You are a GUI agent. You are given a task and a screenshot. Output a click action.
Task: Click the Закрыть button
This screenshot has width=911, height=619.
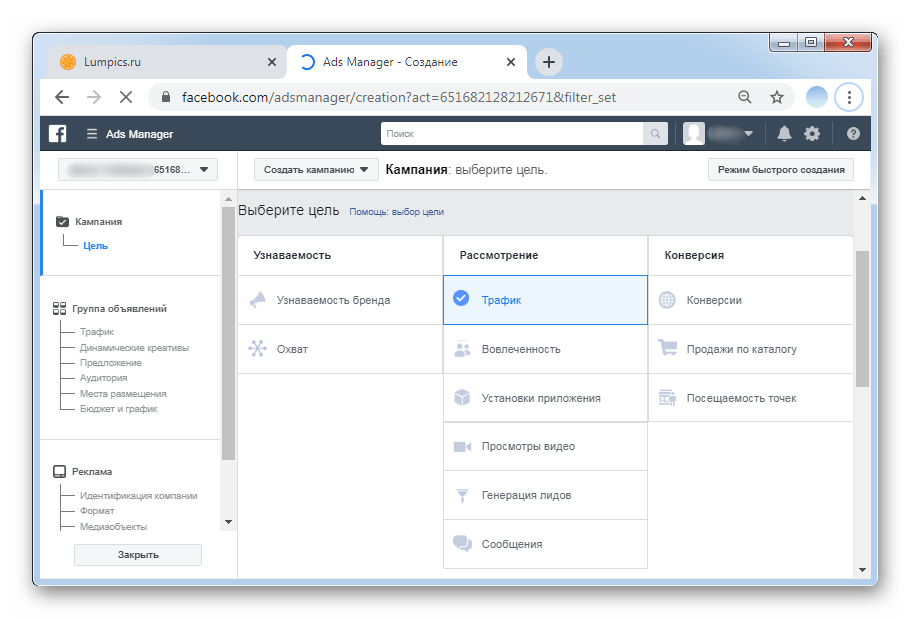tap(138, 554)
